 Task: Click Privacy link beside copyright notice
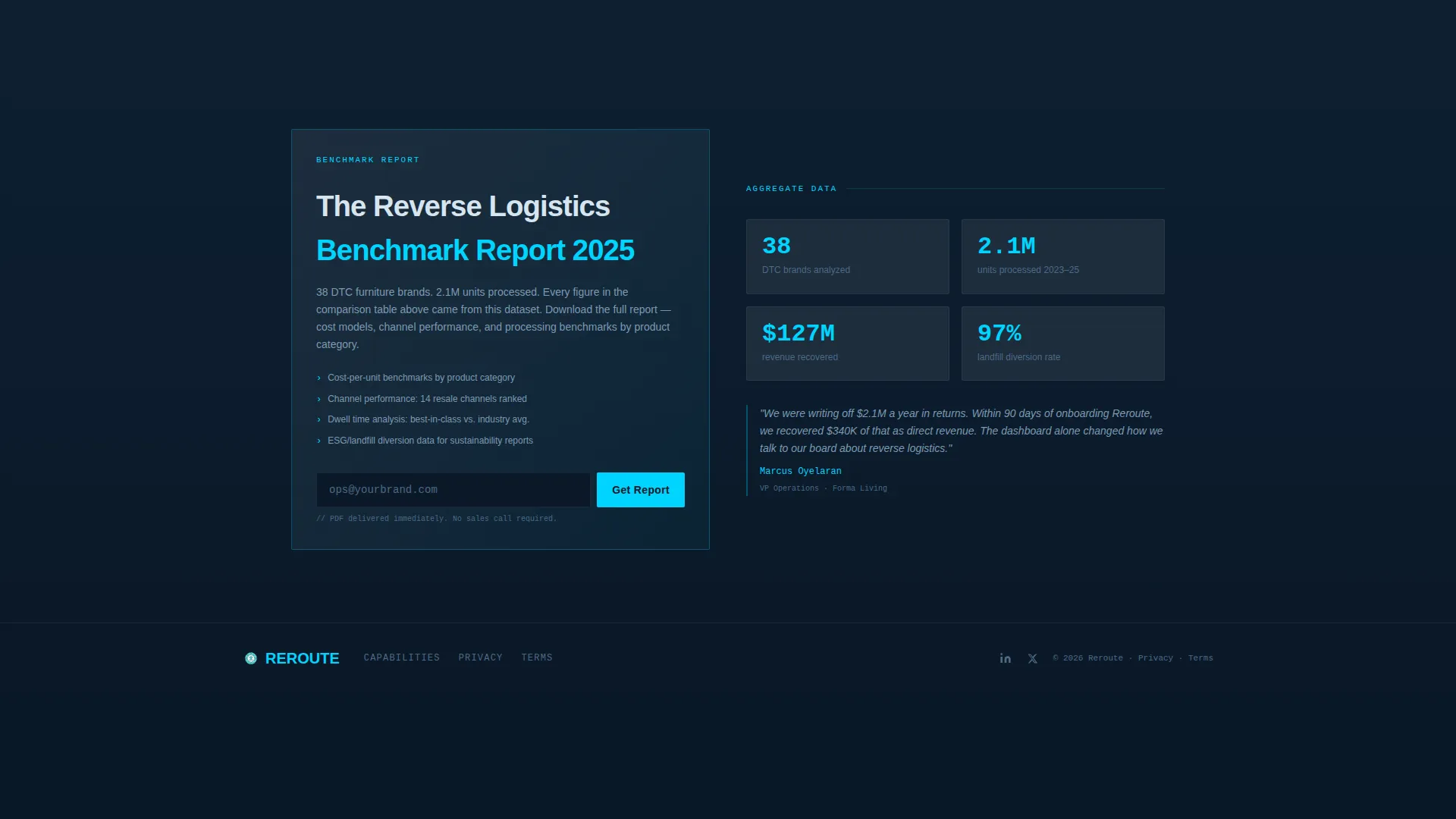pos(1155,658)
